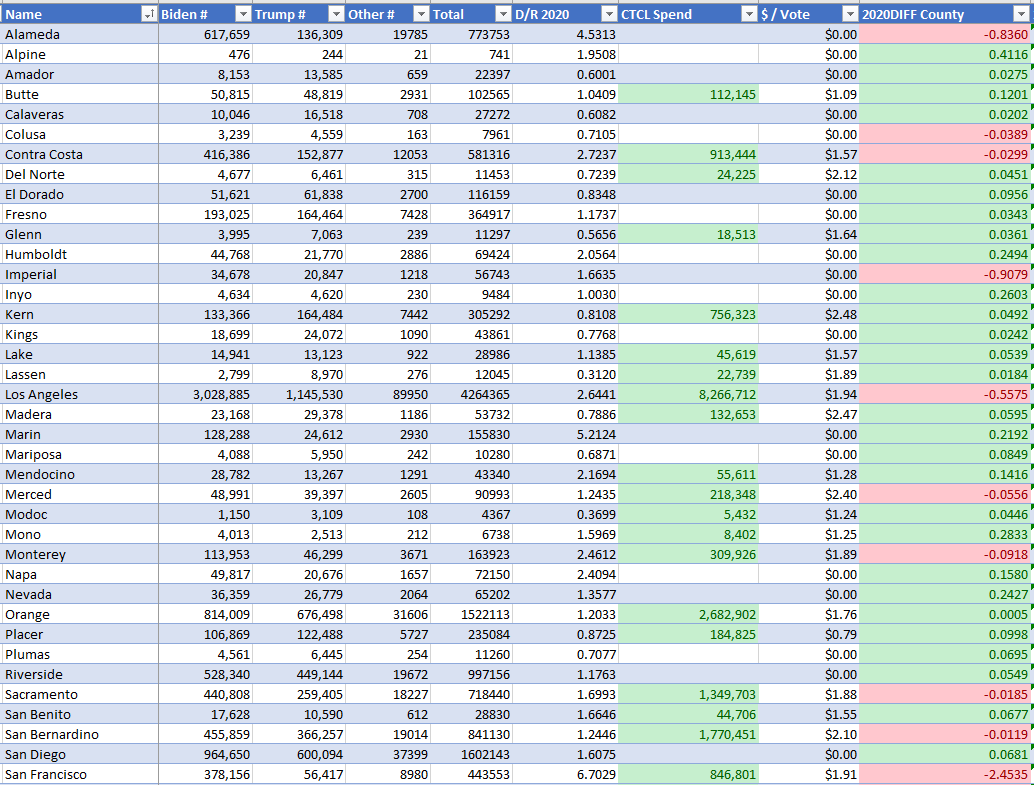Select 2020DIFF value 0.4116 for Alpine
This screenshot has width=1034, height=785.
point(945,55)
